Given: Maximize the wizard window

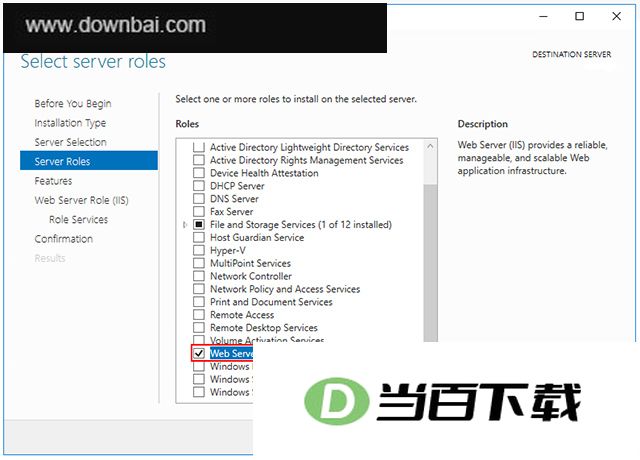Looking at the screenshot, I should click(580, 16).
